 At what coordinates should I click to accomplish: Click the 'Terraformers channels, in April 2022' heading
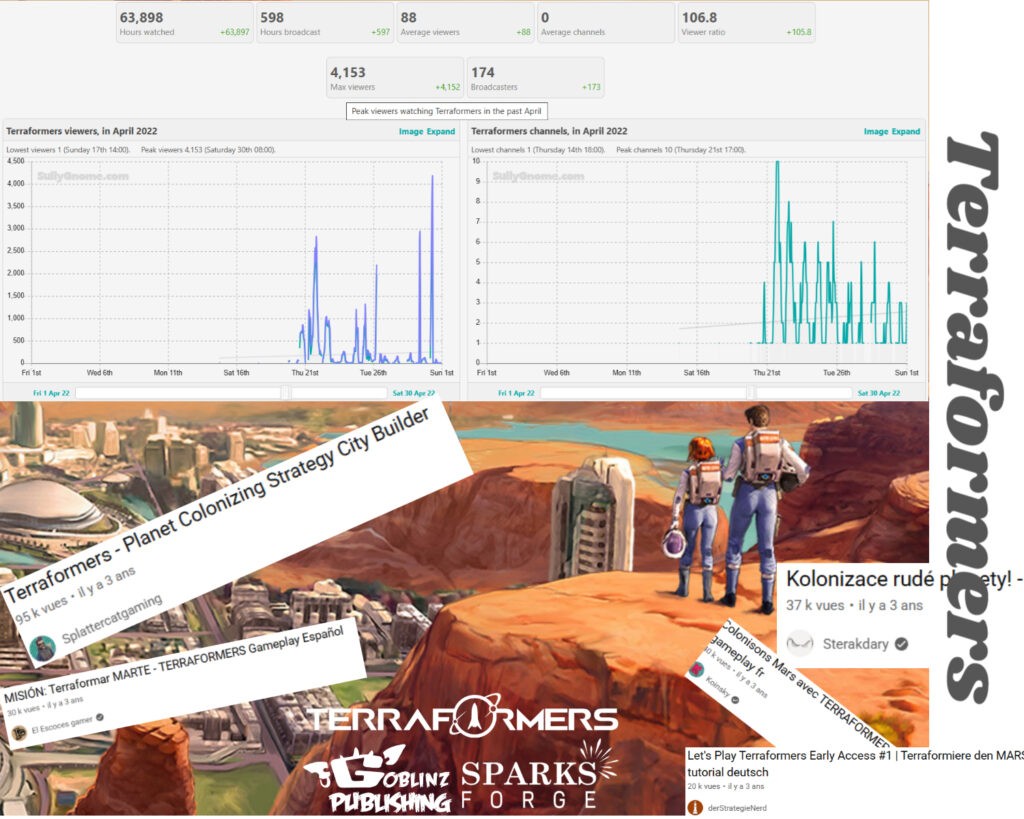549,131
